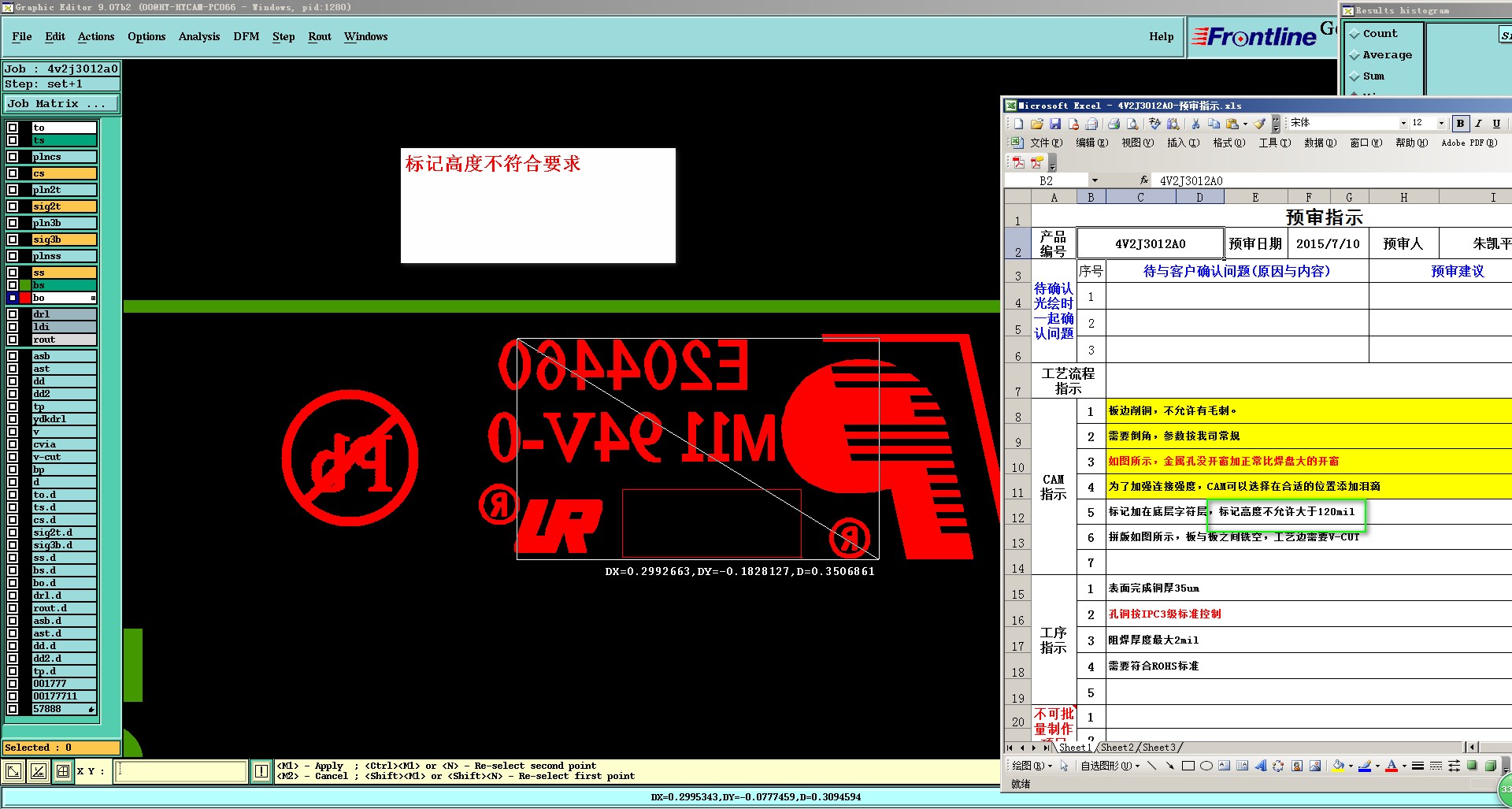This screenshot has height=809, width=1512.
Task: Select Oval shape tool in Excel
Action: tap(1206, 766)
